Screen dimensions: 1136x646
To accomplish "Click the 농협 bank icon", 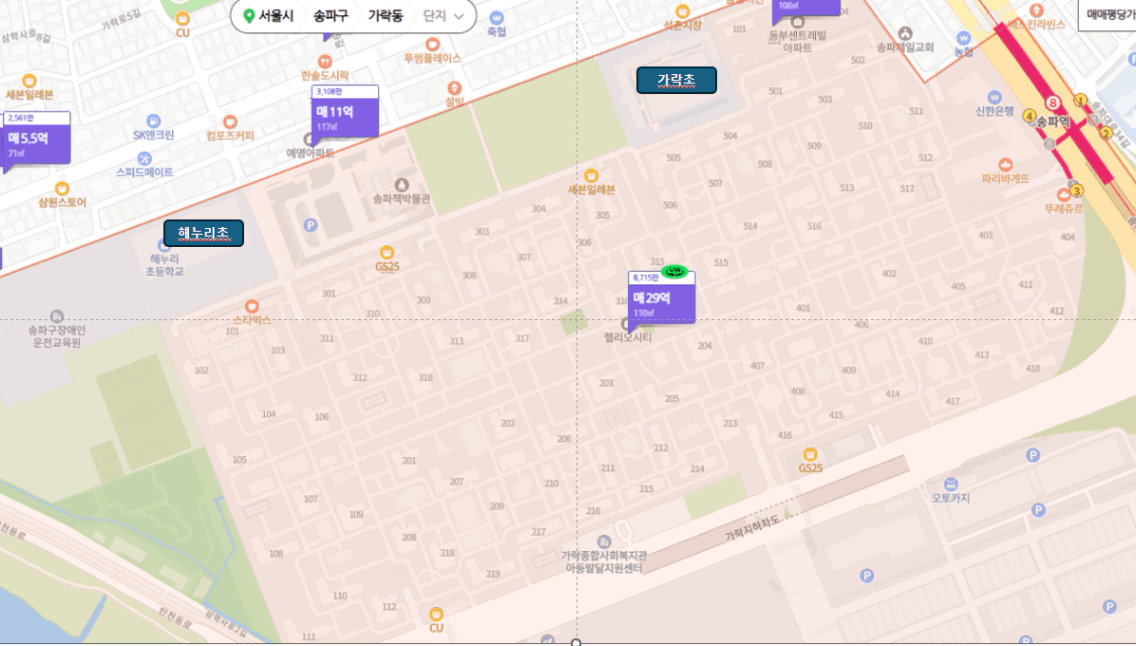I will (964, 38).
